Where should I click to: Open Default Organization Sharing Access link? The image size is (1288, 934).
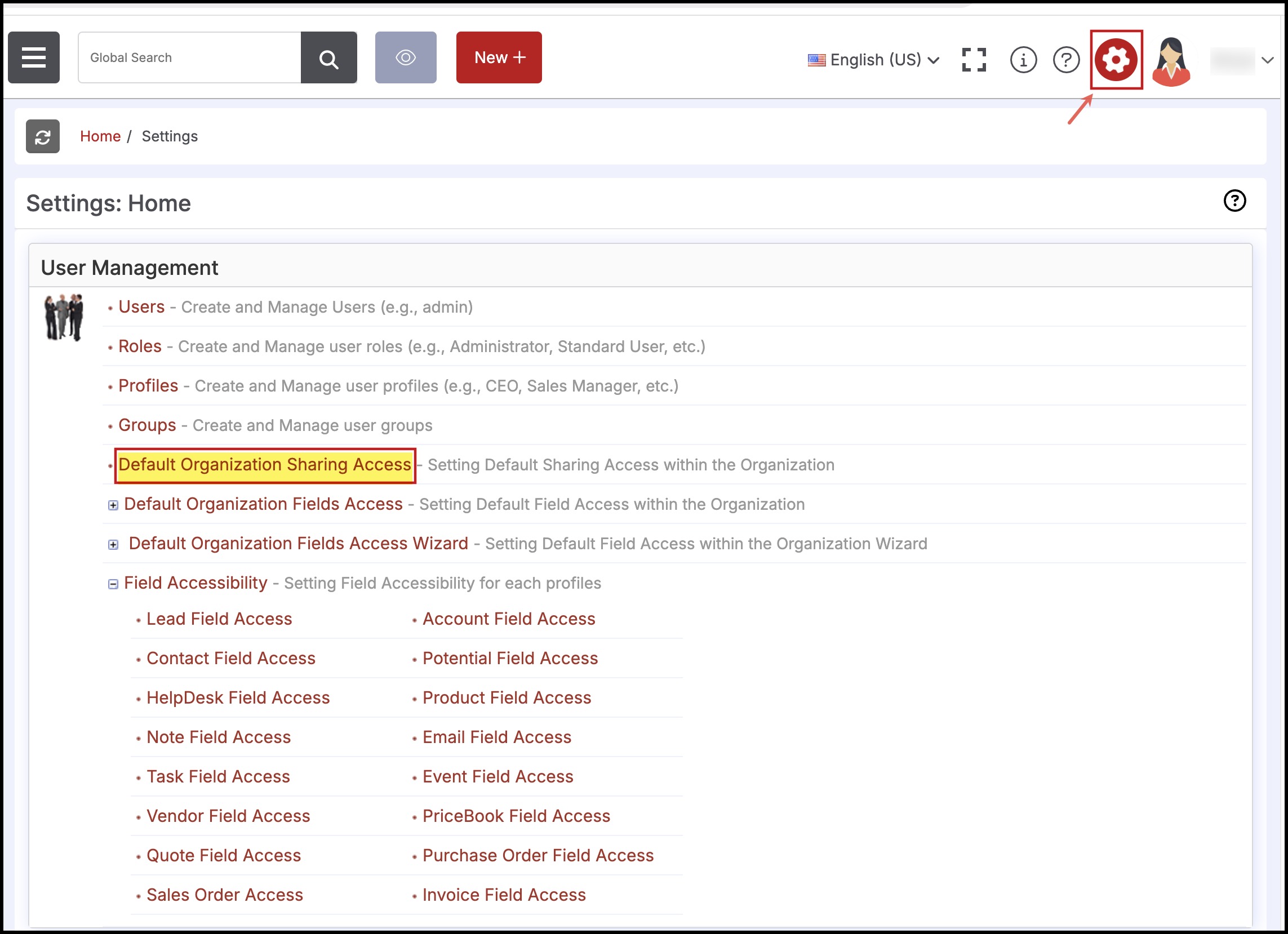265,465
